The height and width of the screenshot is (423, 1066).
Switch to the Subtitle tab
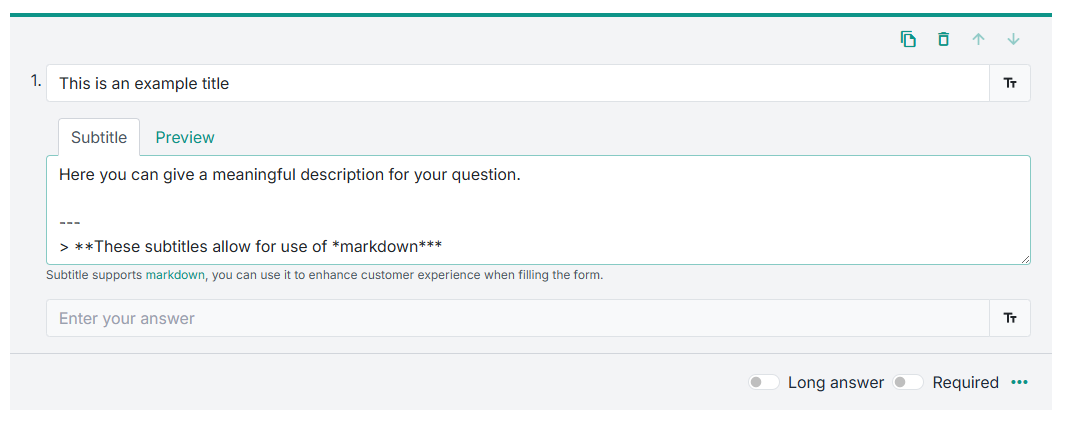99,137
